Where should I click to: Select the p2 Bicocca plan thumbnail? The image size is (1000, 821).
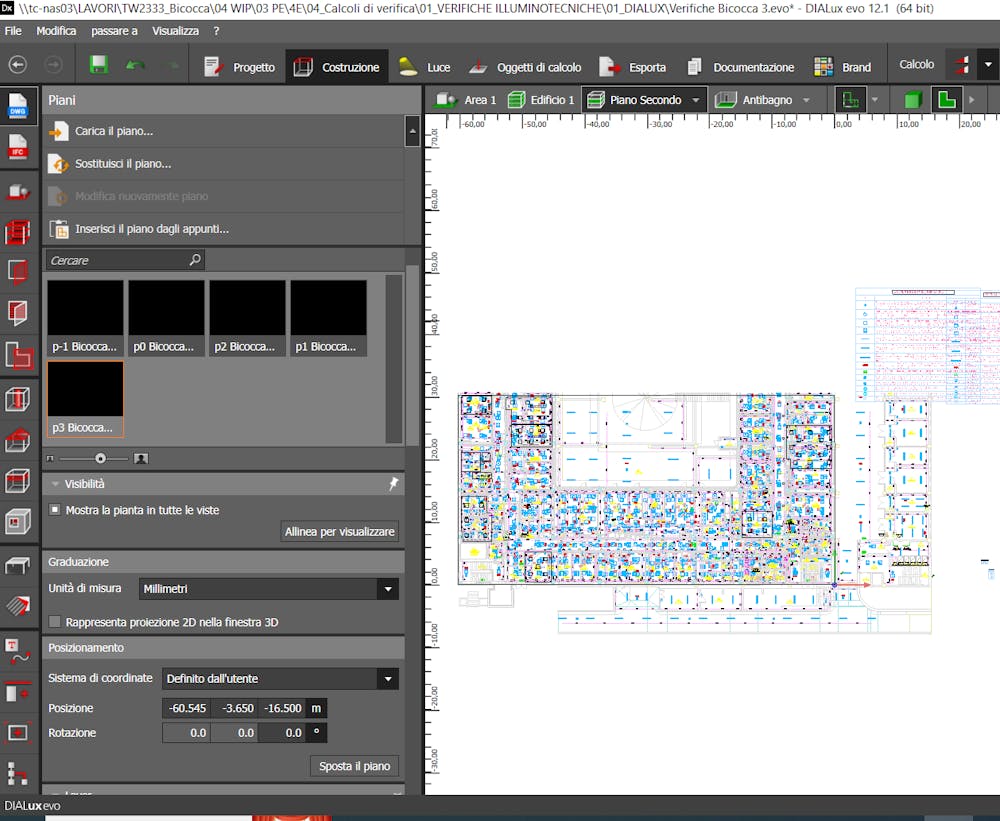pyautogui.click(x=247, y=317)
